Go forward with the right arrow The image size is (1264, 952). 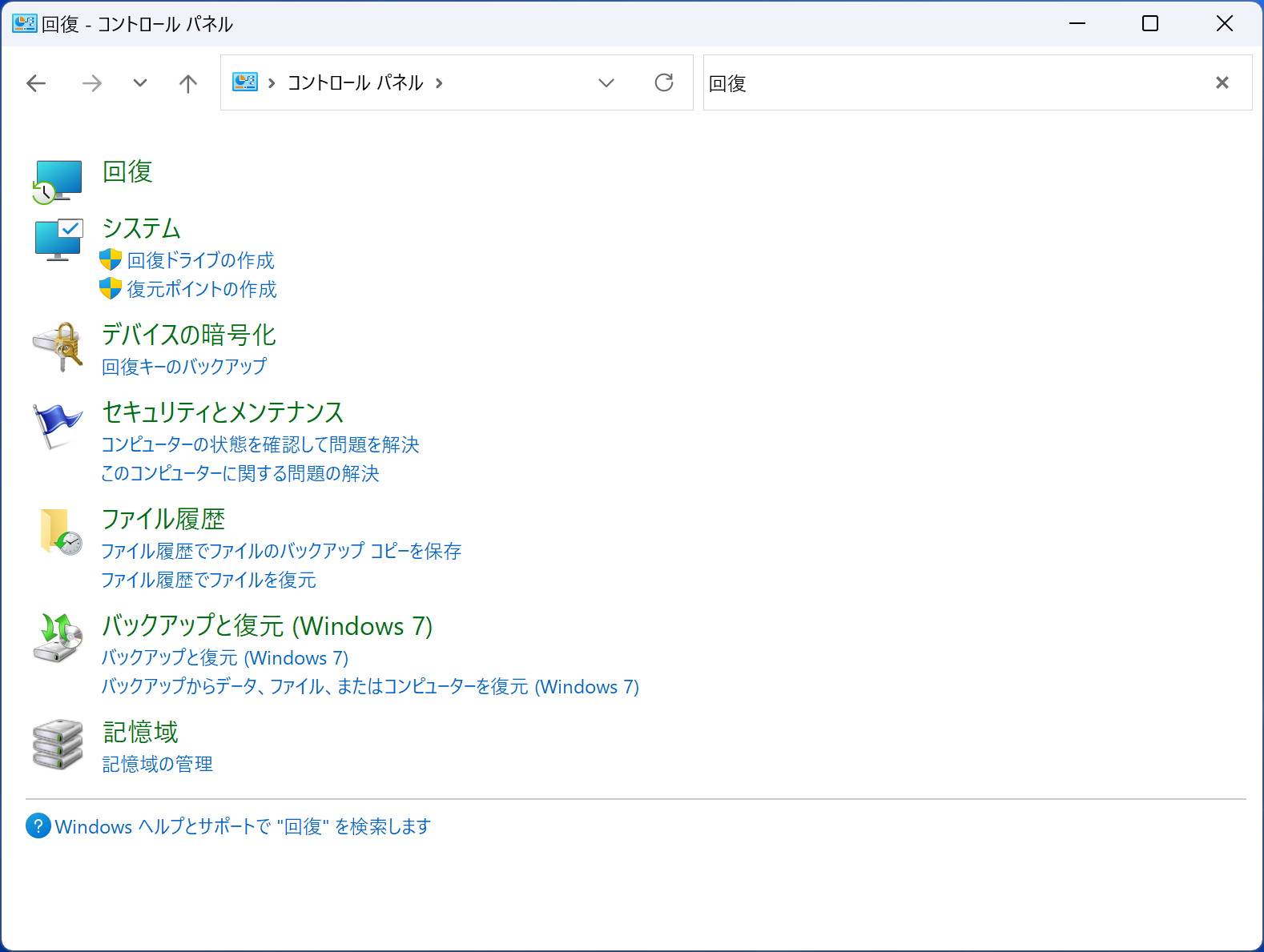tap(92, 82)
